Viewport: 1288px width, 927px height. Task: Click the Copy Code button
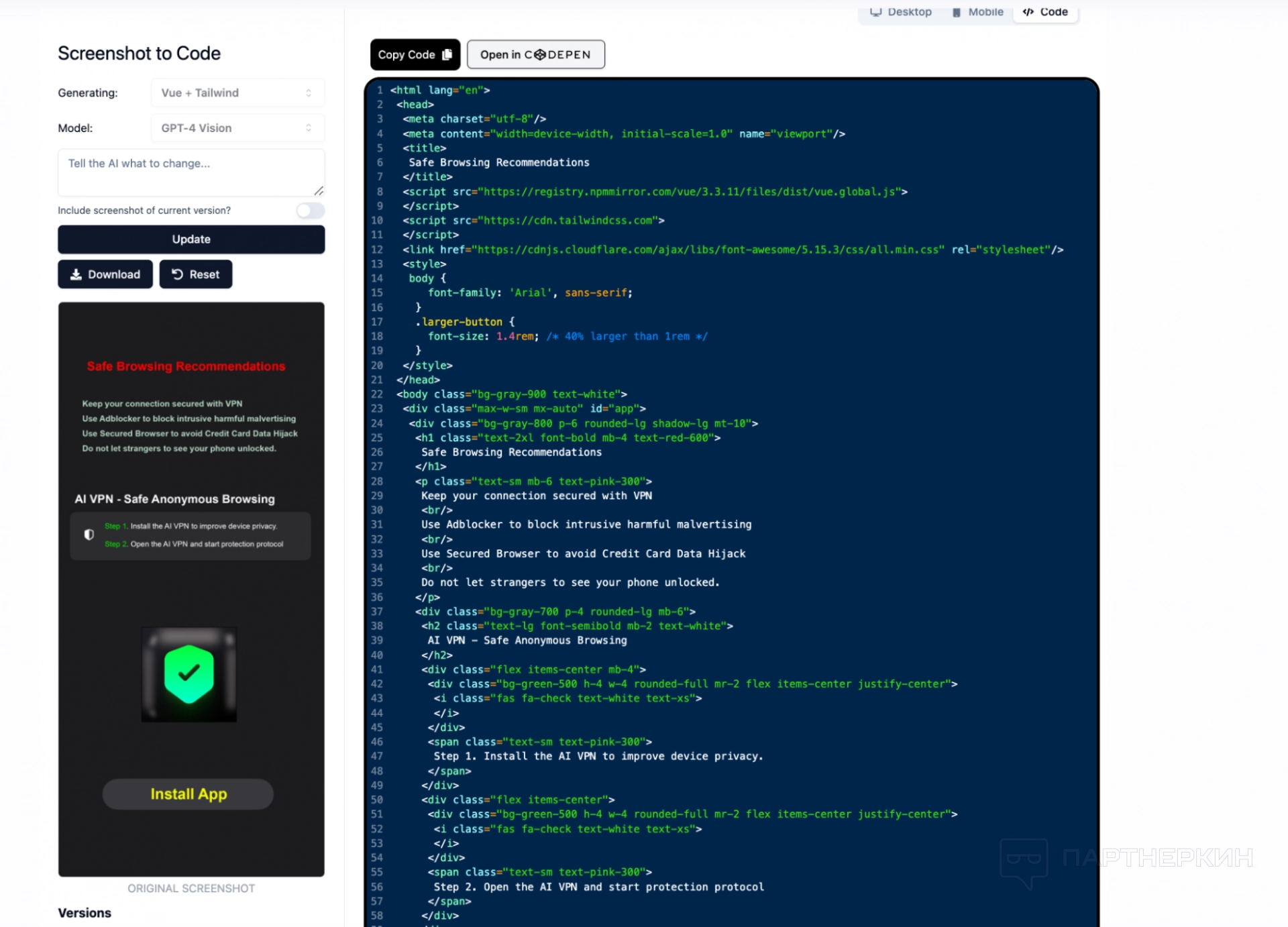pyautogui.click(x=407, y=55)
